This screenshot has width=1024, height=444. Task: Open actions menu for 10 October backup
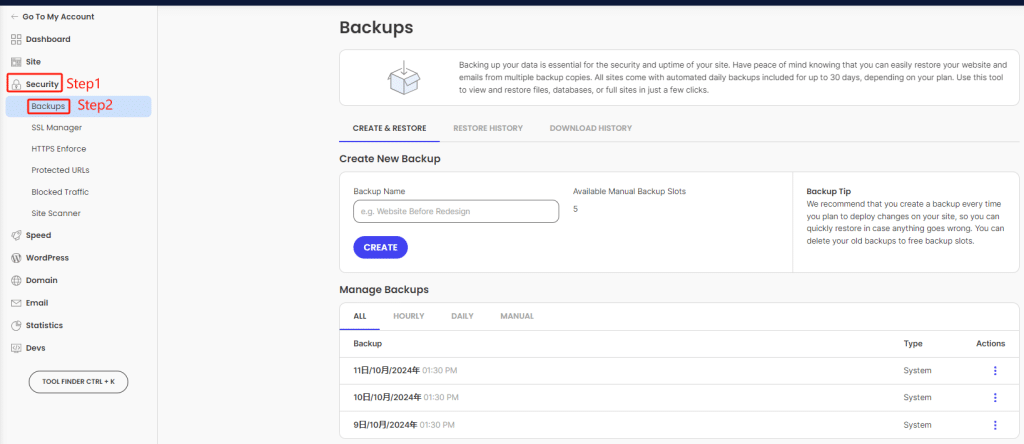pyautogui.click(x=994, y=397)
